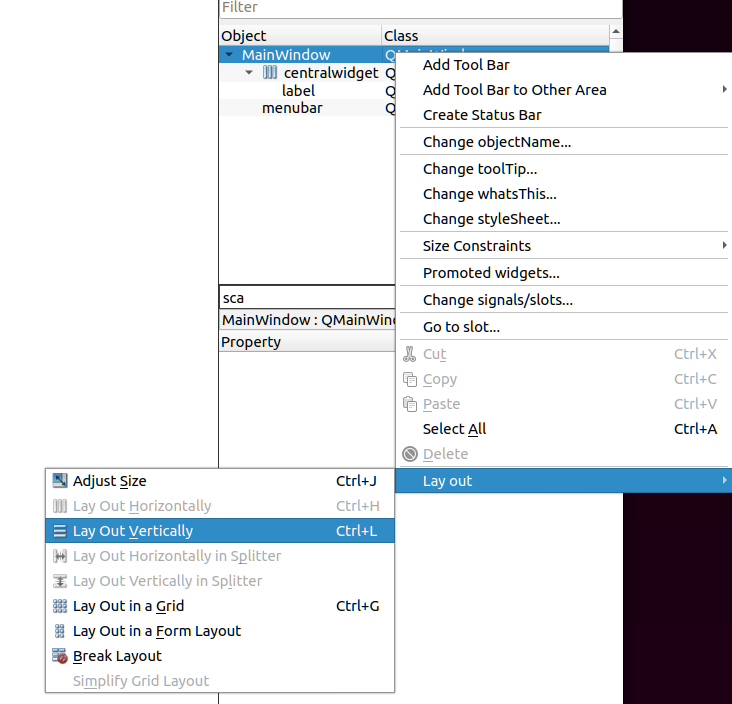Focus the Filter input field
732x704 pixels.
point(421,8)
